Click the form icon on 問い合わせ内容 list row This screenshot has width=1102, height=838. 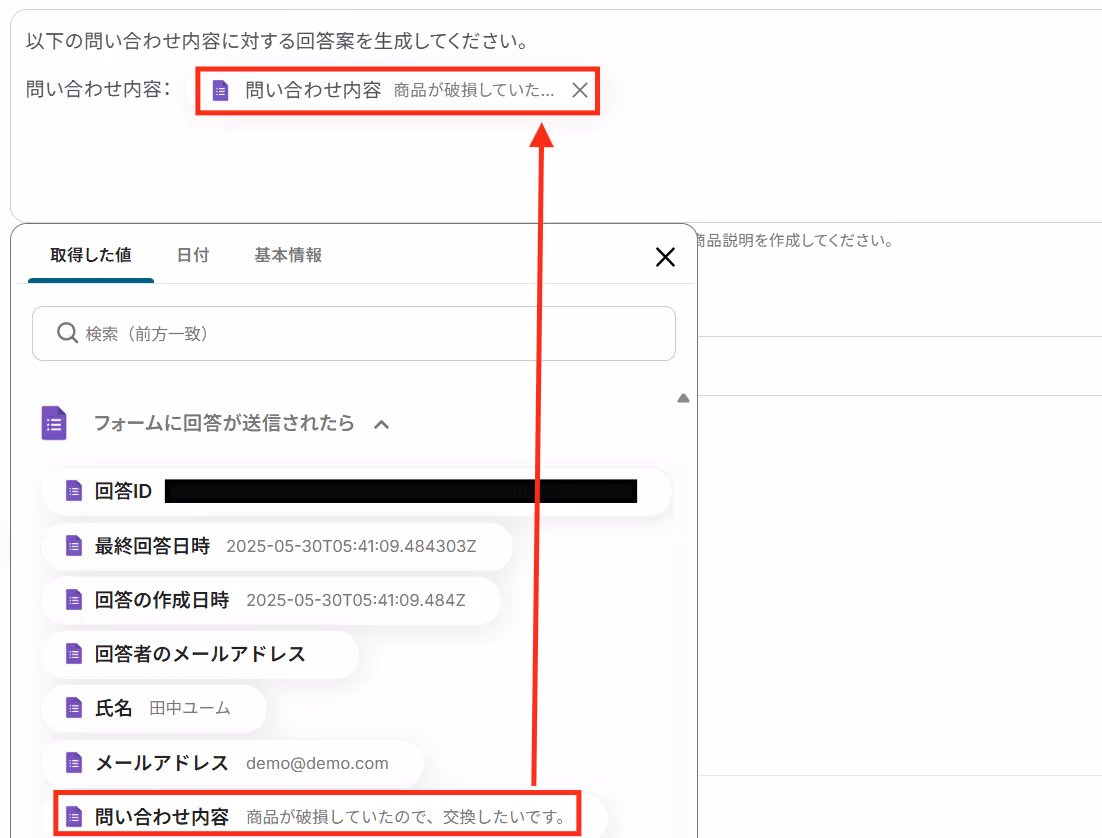[74, 816]
